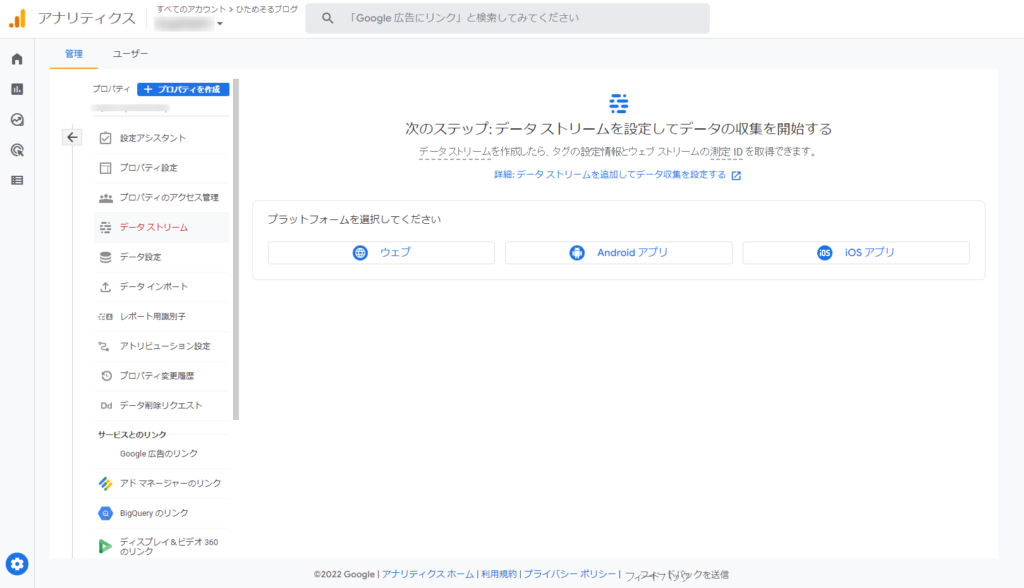Viewport: 1024px width, 588px height.
Task: Click the Google Analytics logo
Action: (17, 18)
